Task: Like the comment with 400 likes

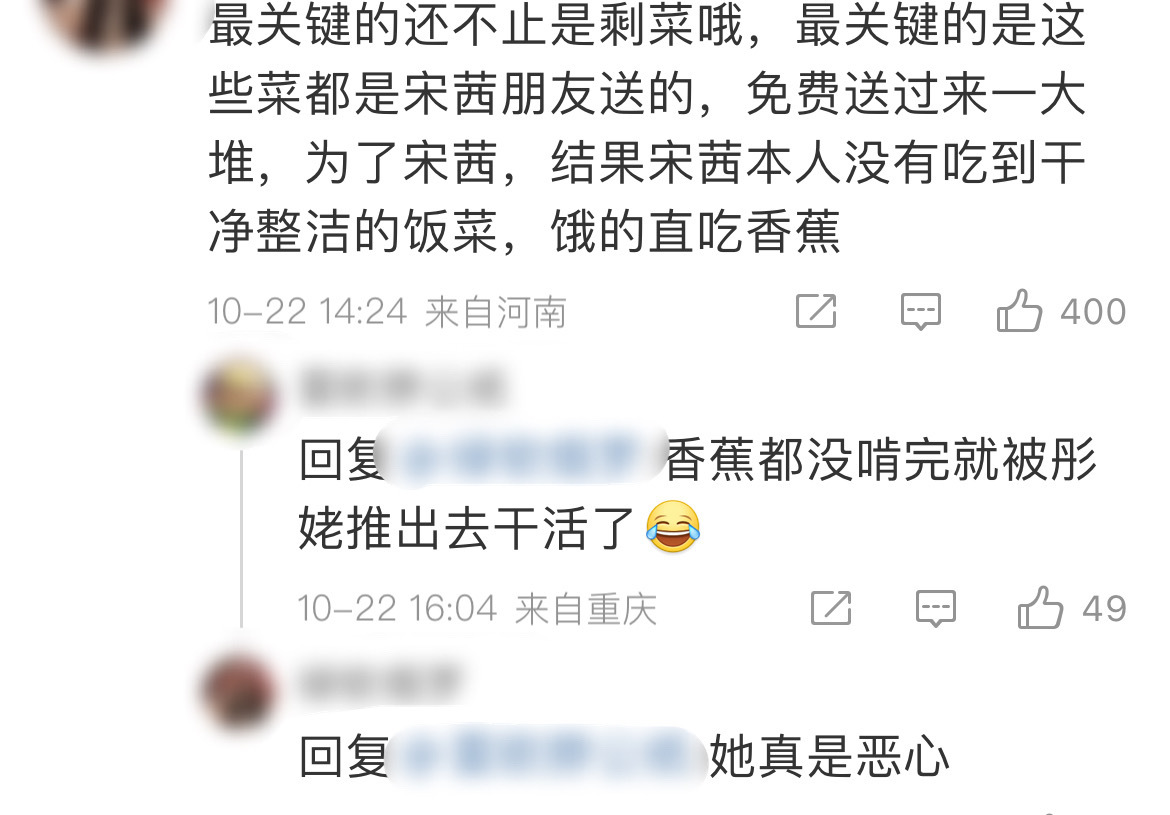Action: click(1019, 310)
